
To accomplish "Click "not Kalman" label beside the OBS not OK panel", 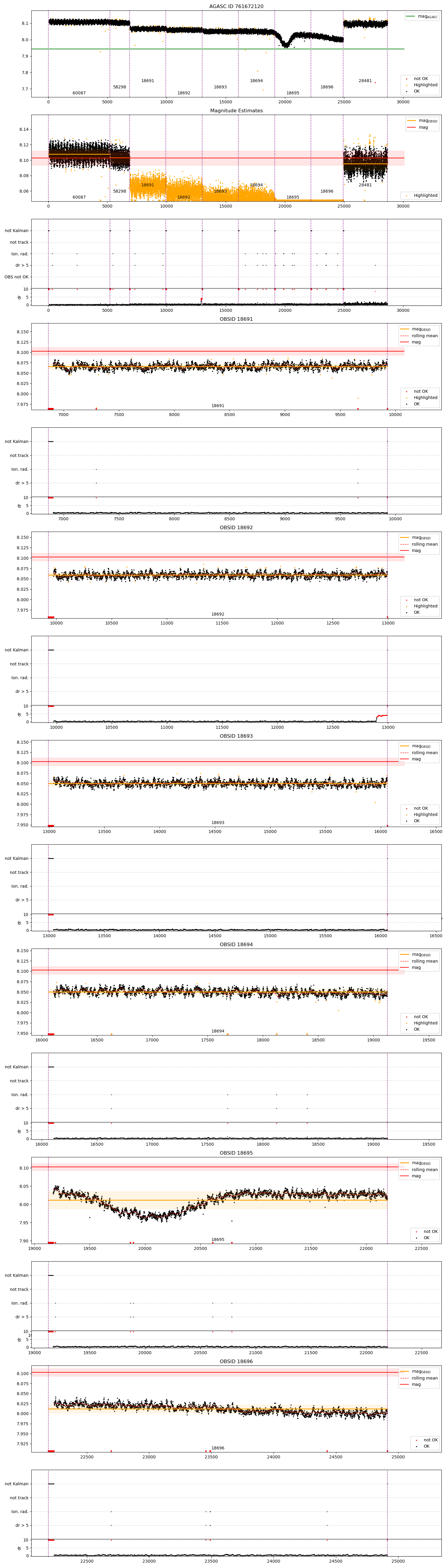I will tap(16, 231).
